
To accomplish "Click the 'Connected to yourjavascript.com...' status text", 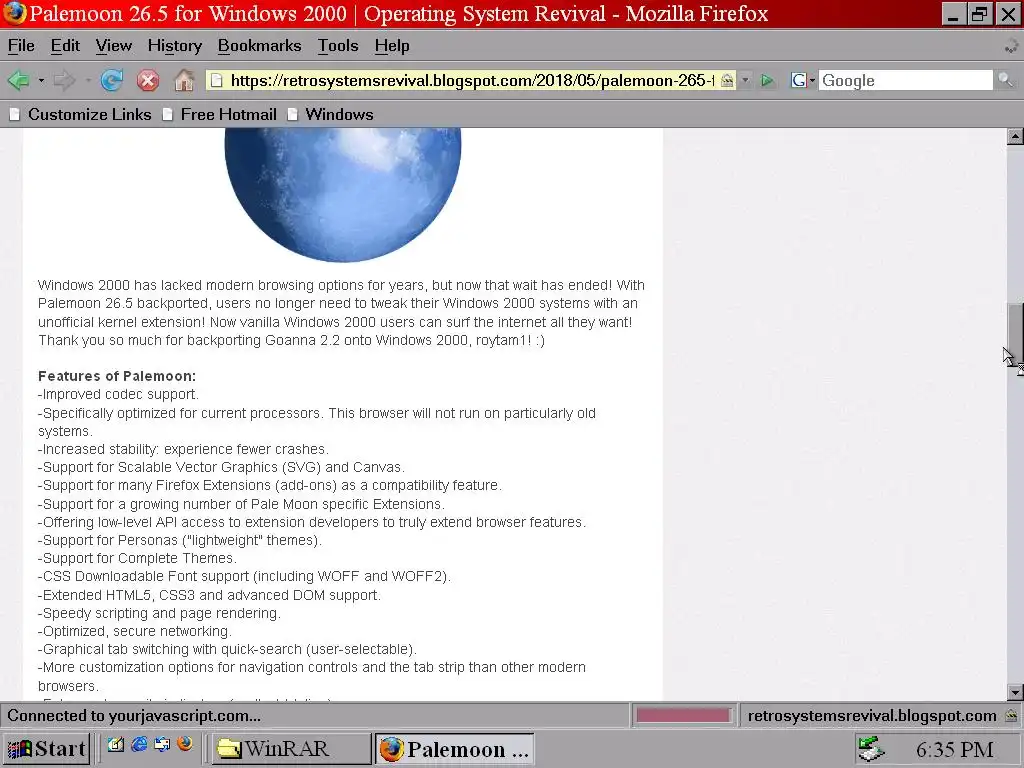I will click(134, 716).
